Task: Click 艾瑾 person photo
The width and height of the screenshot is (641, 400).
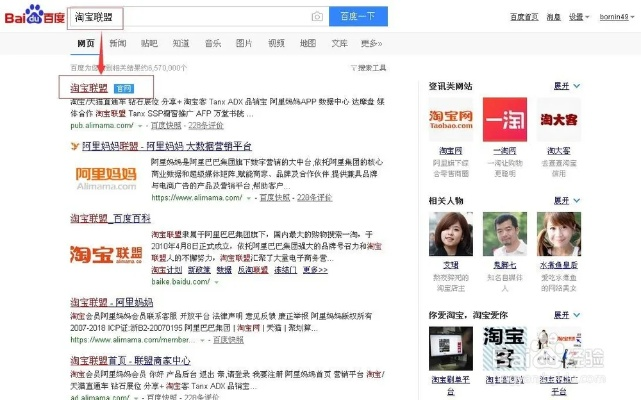Action: tap(451, 234)
